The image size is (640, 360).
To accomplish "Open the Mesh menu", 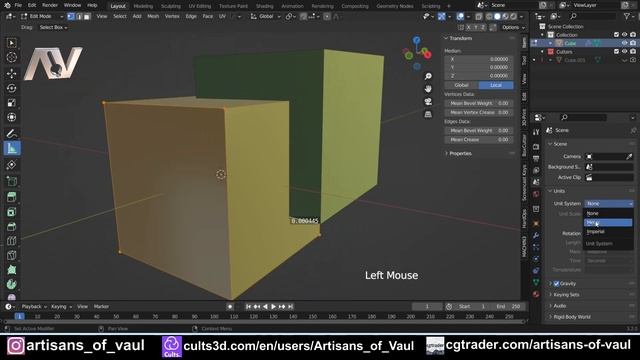I will point(153,16).
